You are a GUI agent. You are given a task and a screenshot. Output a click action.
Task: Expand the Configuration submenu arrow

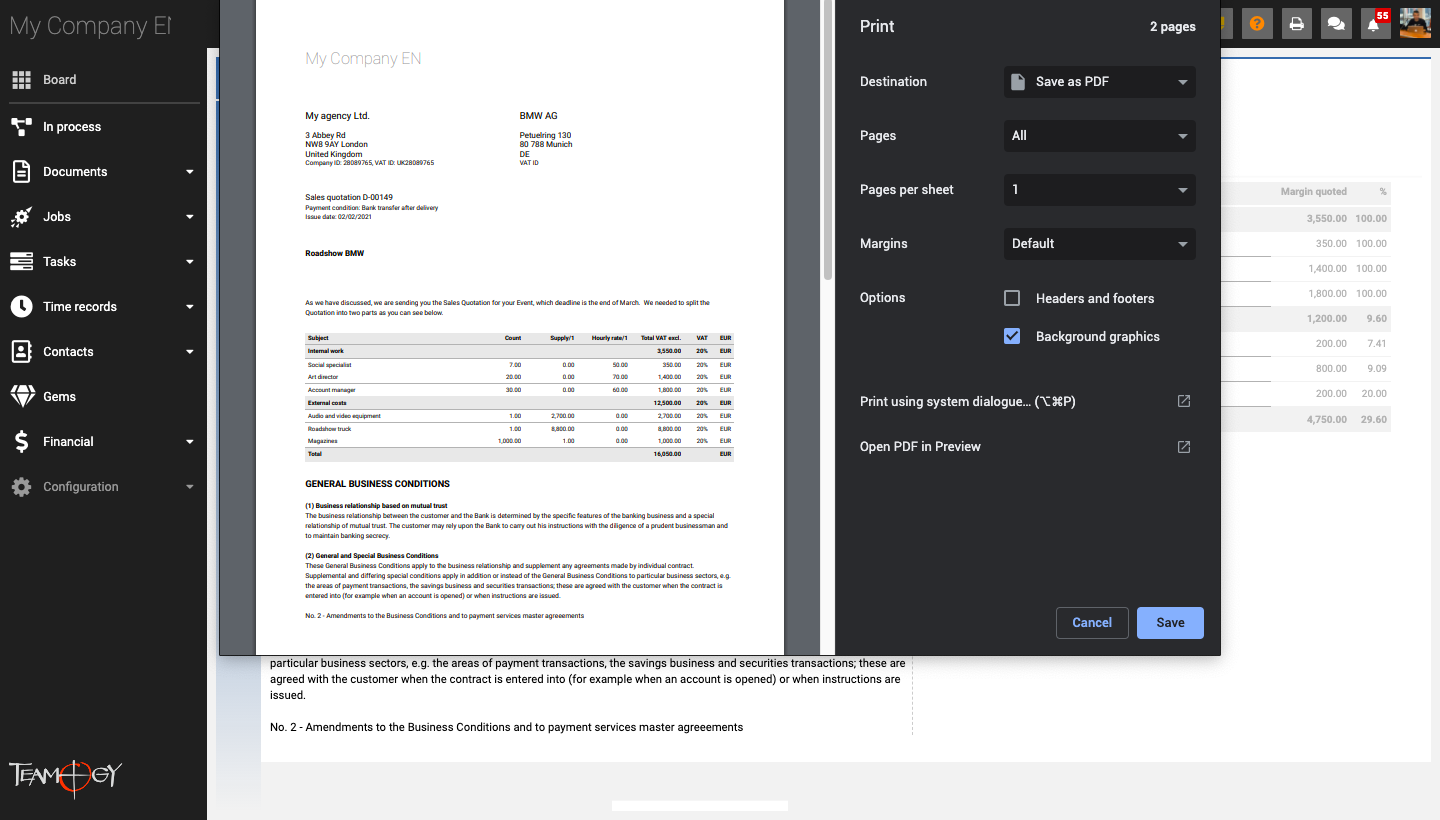(x=190, y=487)
